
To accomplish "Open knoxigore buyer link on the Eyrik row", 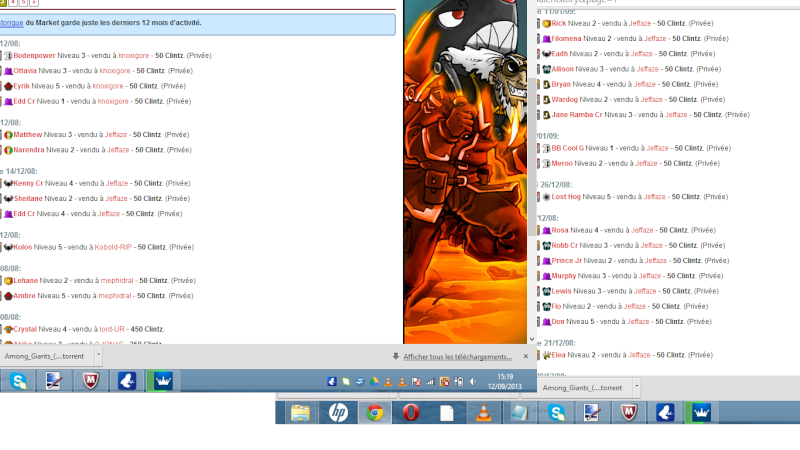I will (x=108, y=86).
